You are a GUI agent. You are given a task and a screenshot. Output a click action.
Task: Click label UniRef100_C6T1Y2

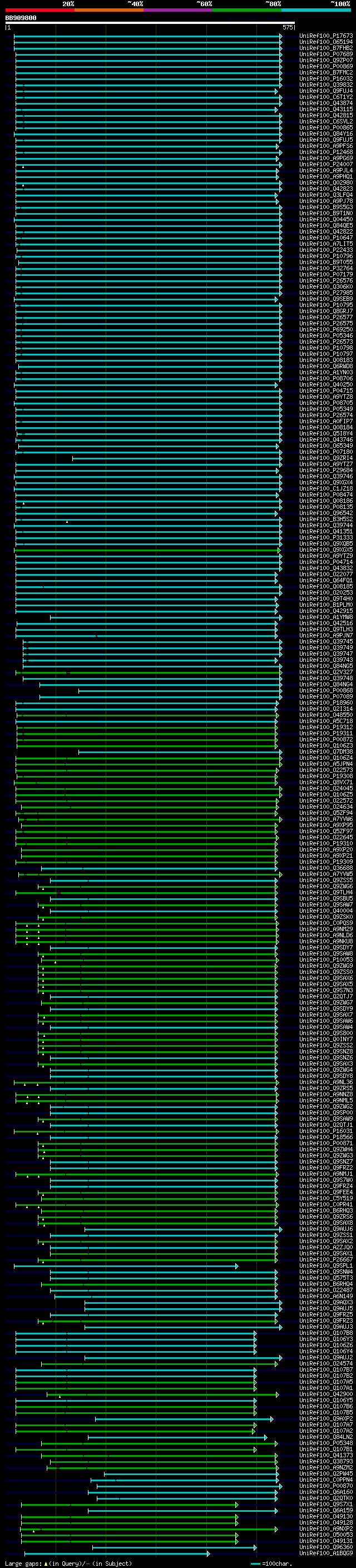tap(326, 97)
